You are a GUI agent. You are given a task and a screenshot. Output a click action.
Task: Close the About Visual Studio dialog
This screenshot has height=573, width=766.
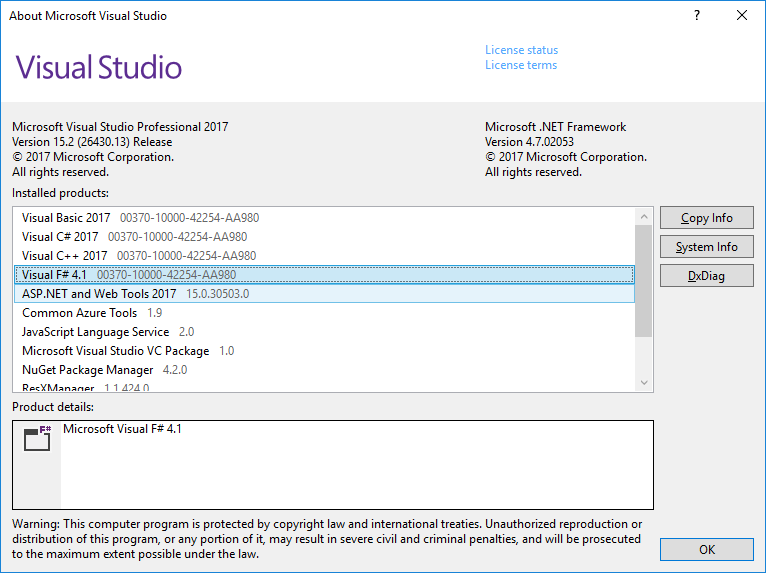pyautogui.click(x=742, y=16)
